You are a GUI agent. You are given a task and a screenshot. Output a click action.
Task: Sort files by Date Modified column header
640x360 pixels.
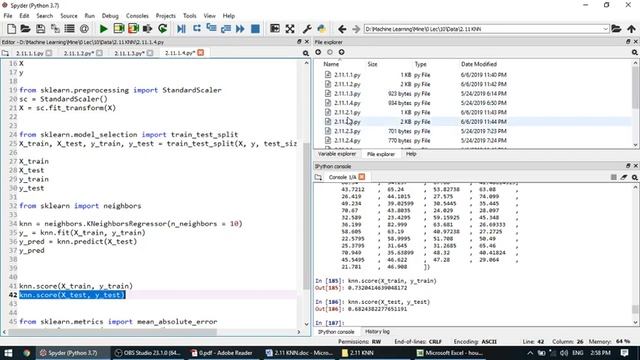[478, 64]
